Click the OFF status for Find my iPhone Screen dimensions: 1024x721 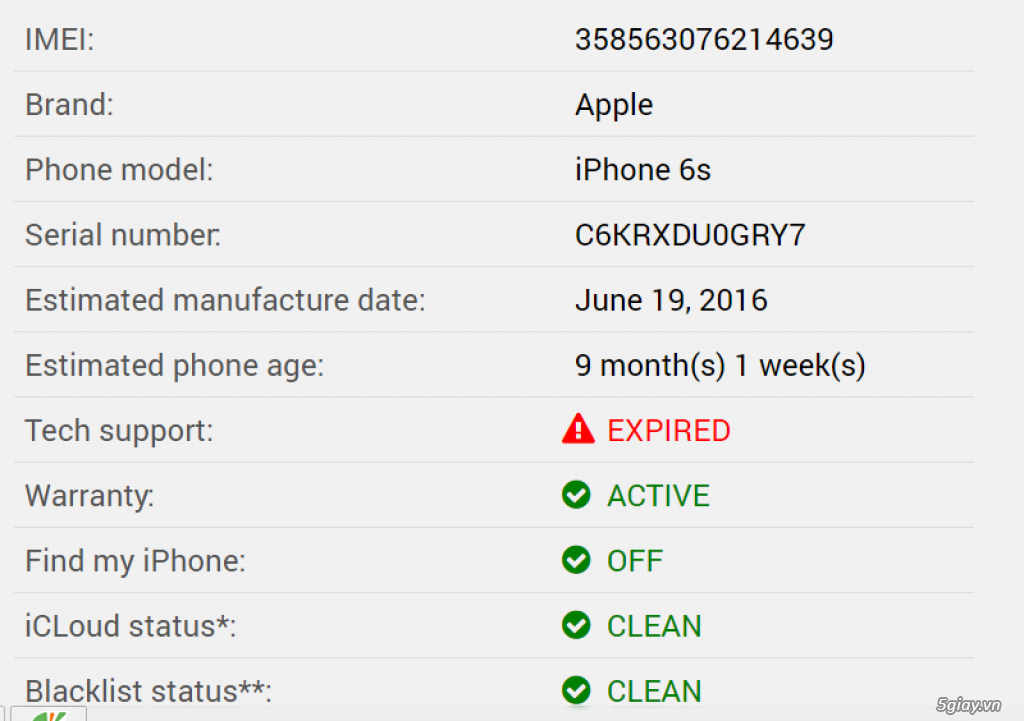[x=635, y=561]
